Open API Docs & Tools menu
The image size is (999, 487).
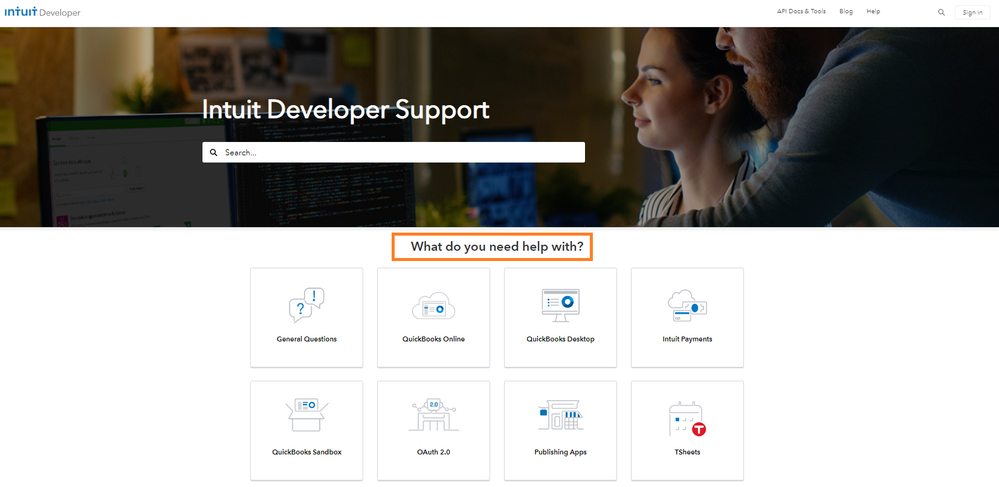tap(801, 11)
